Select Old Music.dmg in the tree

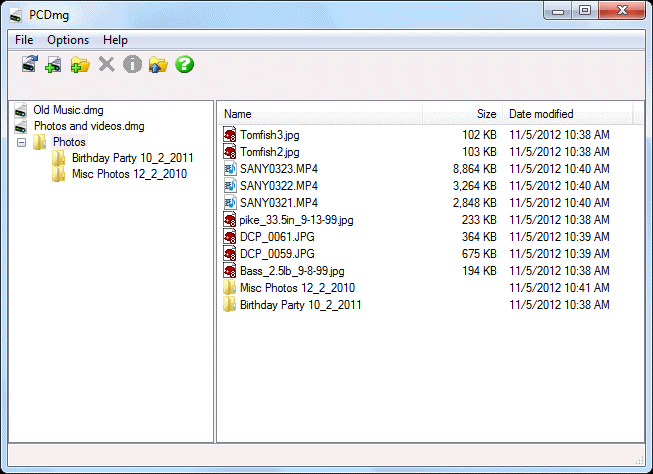pos(68,110)
